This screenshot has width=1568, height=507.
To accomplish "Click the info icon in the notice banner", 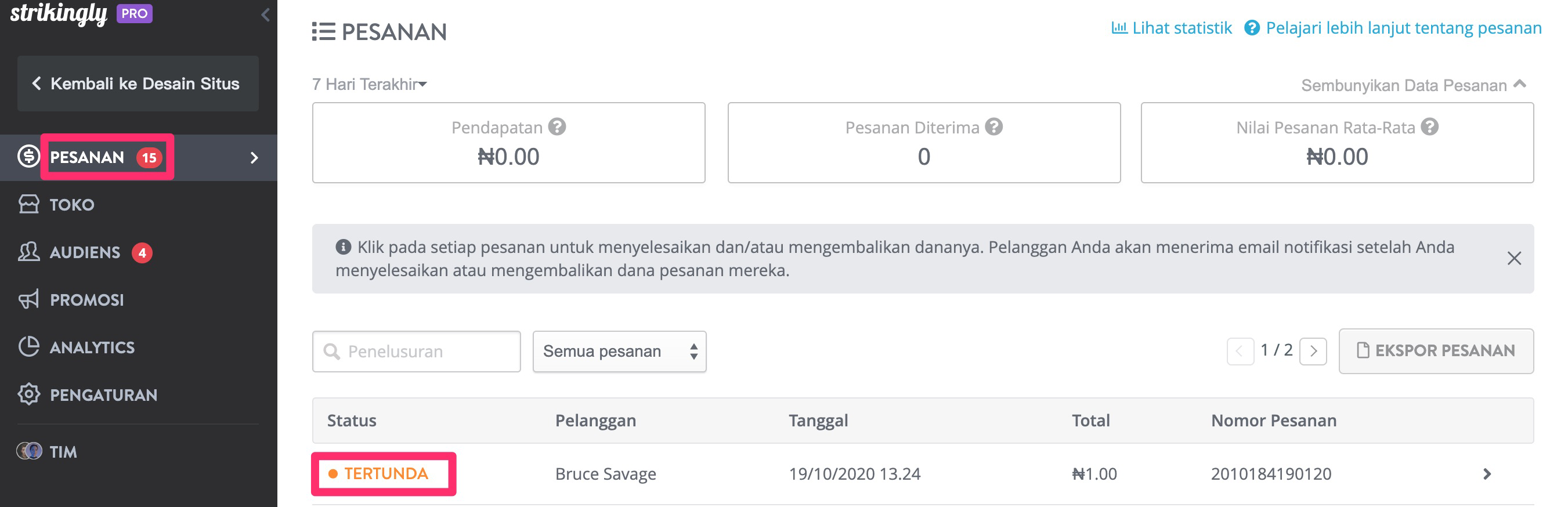I will pyautogui.click(x=344, y=247).
